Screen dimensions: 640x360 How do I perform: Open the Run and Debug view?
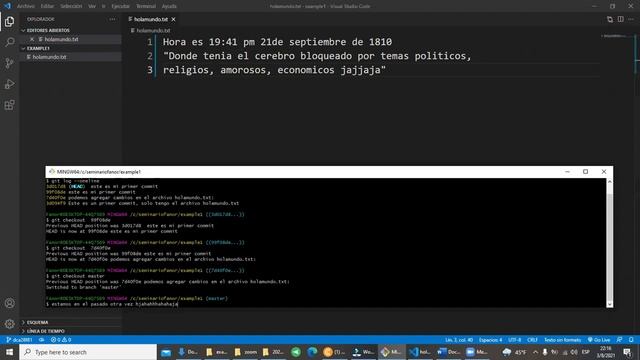[9, 84]
